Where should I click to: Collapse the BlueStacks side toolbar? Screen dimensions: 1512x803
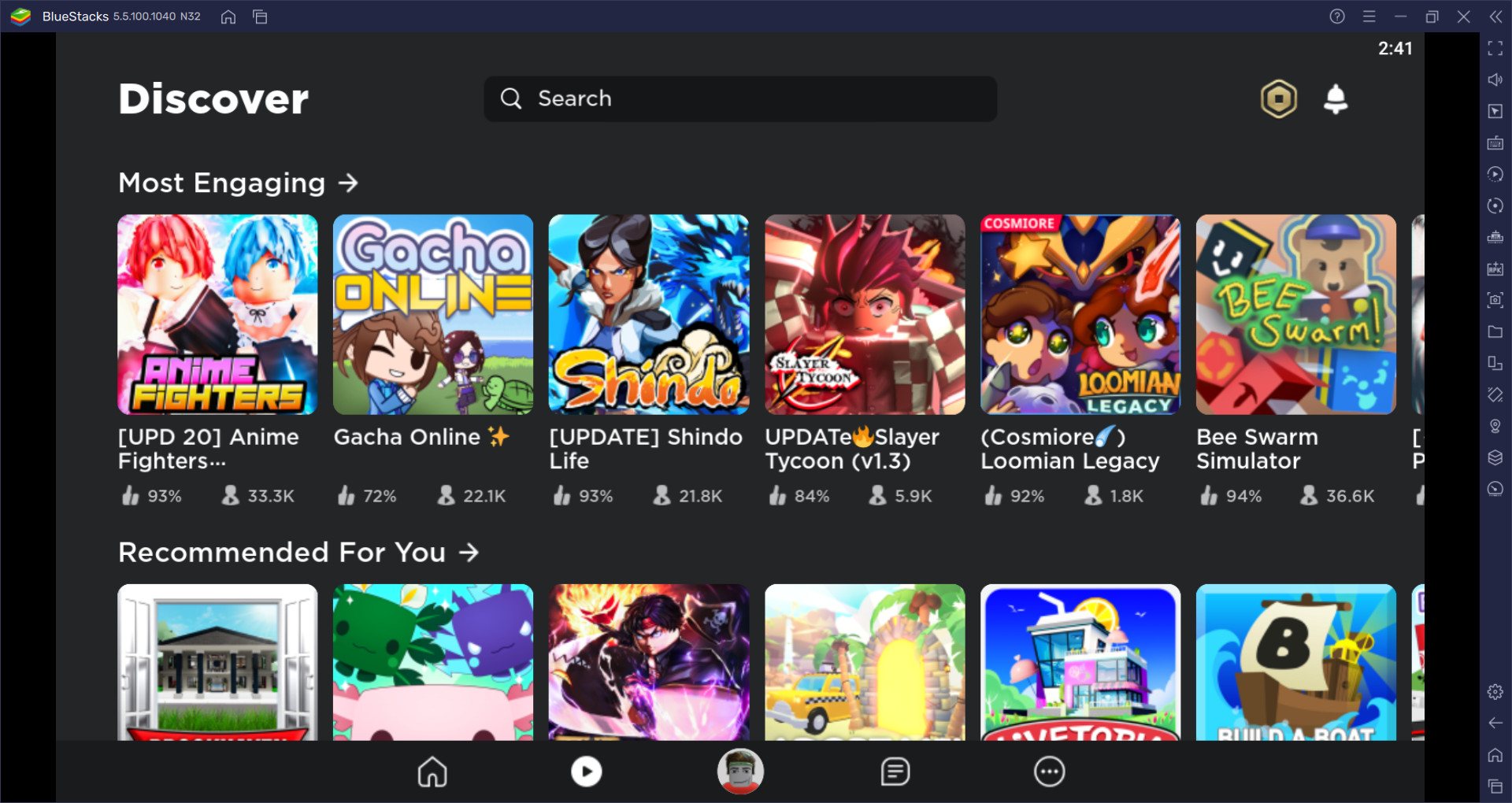(x=1495, y=17)
